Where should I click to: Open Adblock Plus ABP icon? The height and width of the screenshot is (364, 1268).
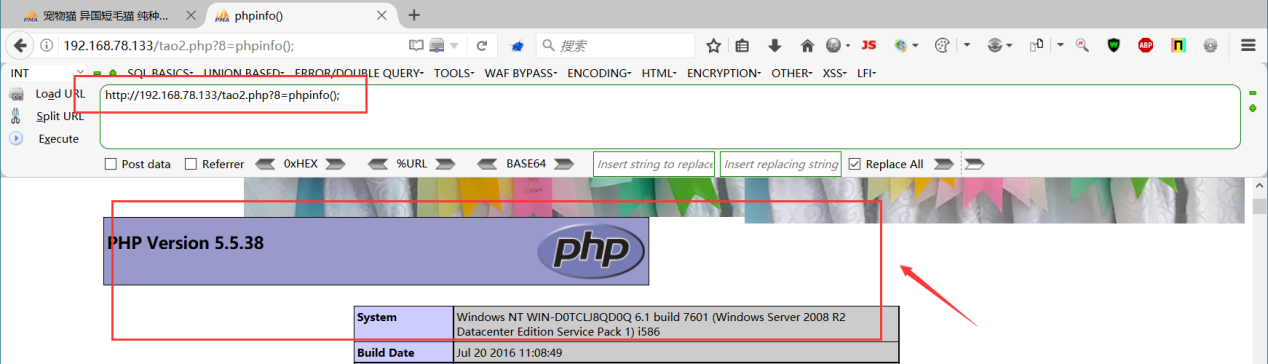tap(1146, 46)
